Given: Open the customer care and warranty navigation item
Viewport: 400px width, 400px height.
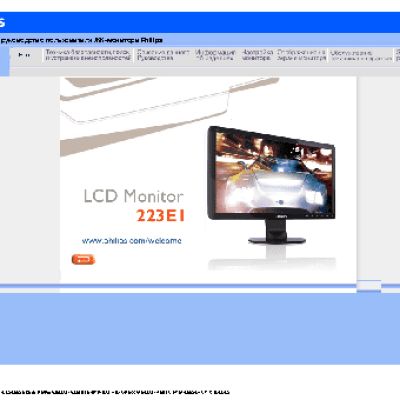Looking at the screenshot, I should pyautogui.click(x=361, y=56).
